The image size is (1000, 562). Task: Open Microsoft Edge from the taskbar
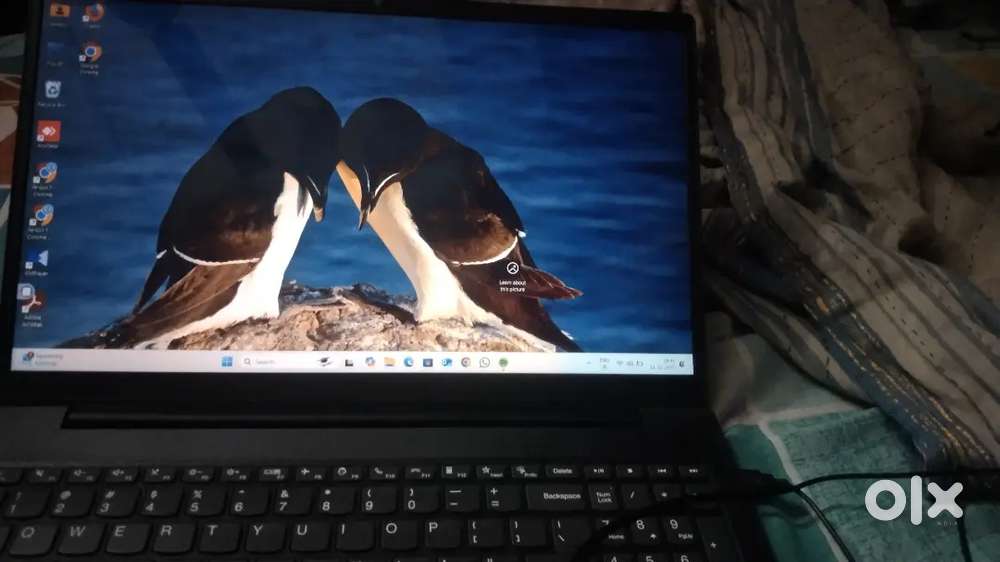[408, 362]
